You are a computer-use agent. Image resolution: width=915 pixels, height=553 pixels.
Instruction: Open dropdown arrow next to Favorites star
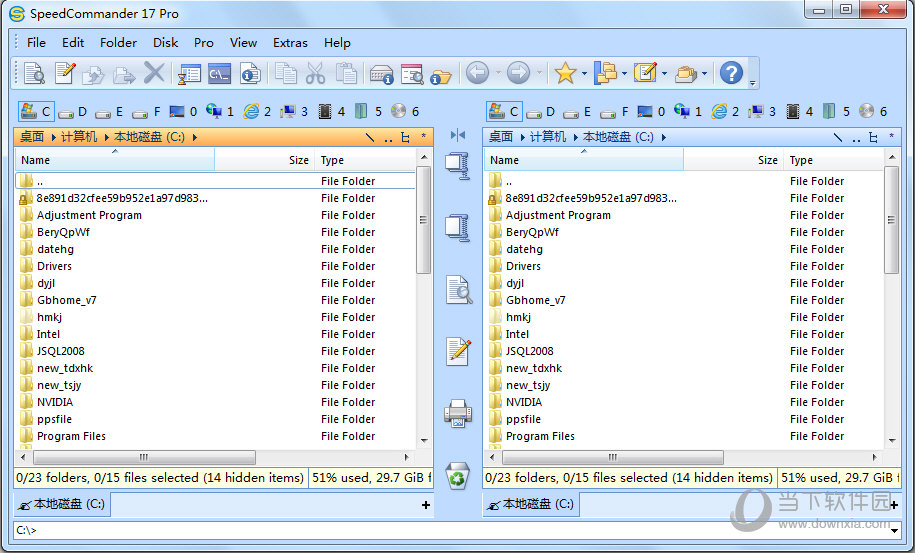pos(584,74)
